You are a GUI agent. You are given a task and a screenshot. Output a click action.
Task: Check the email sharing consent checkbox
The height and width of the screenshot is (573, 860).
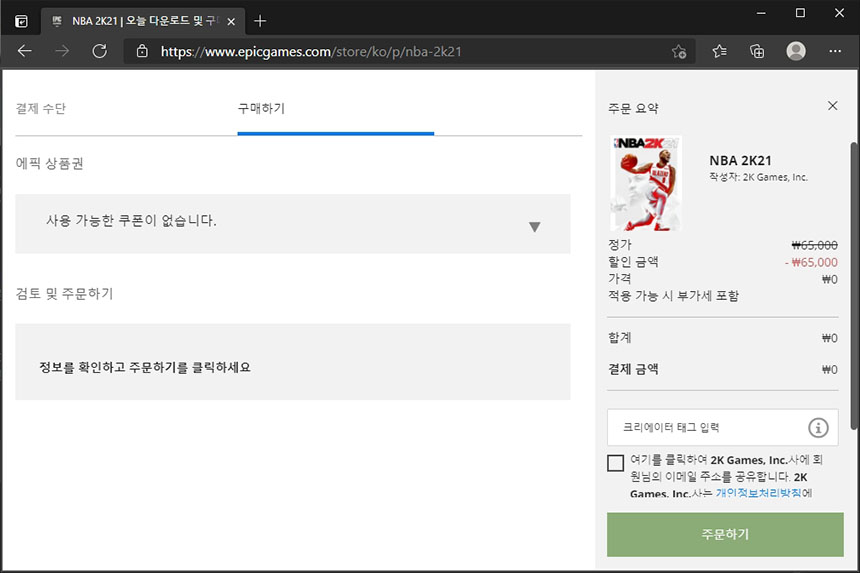pos(615,463)
